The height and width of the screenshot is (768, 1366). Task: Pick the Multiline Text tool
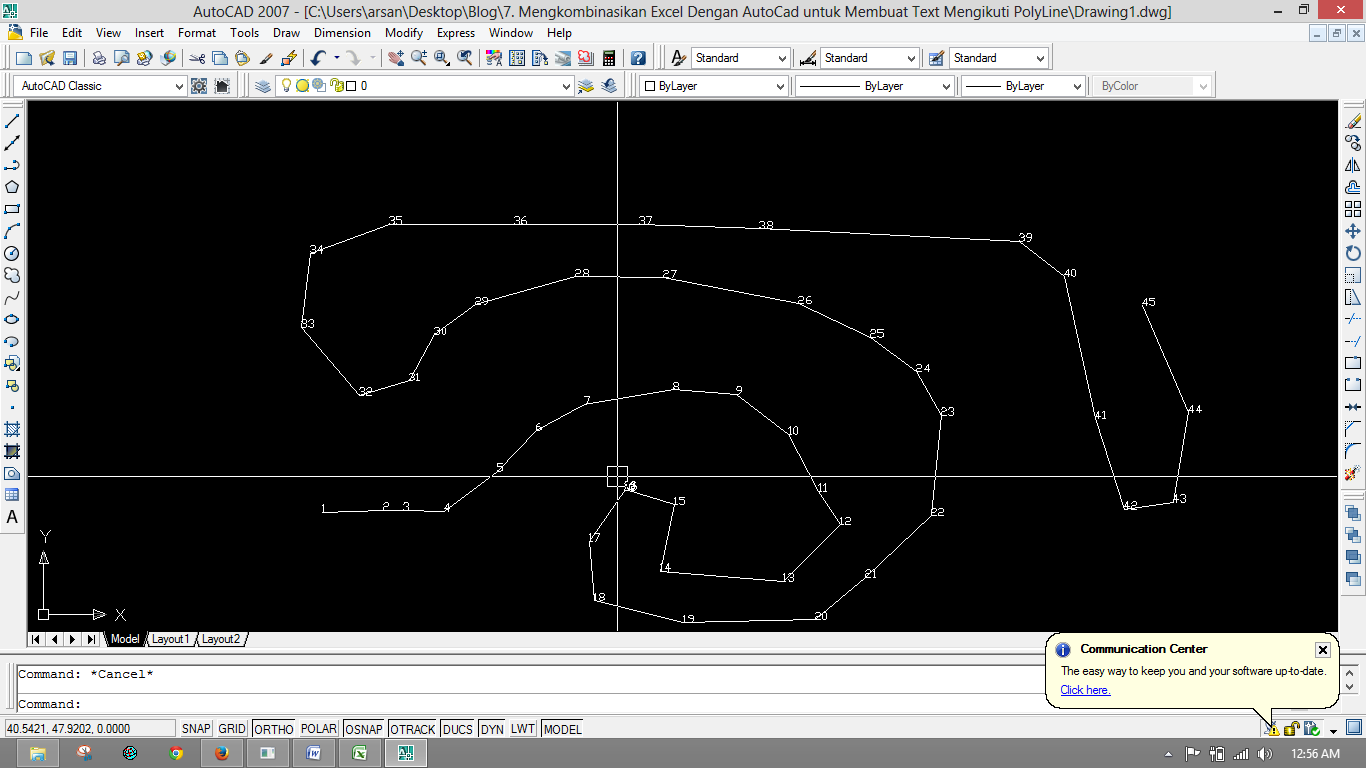(x=12, y=517)
